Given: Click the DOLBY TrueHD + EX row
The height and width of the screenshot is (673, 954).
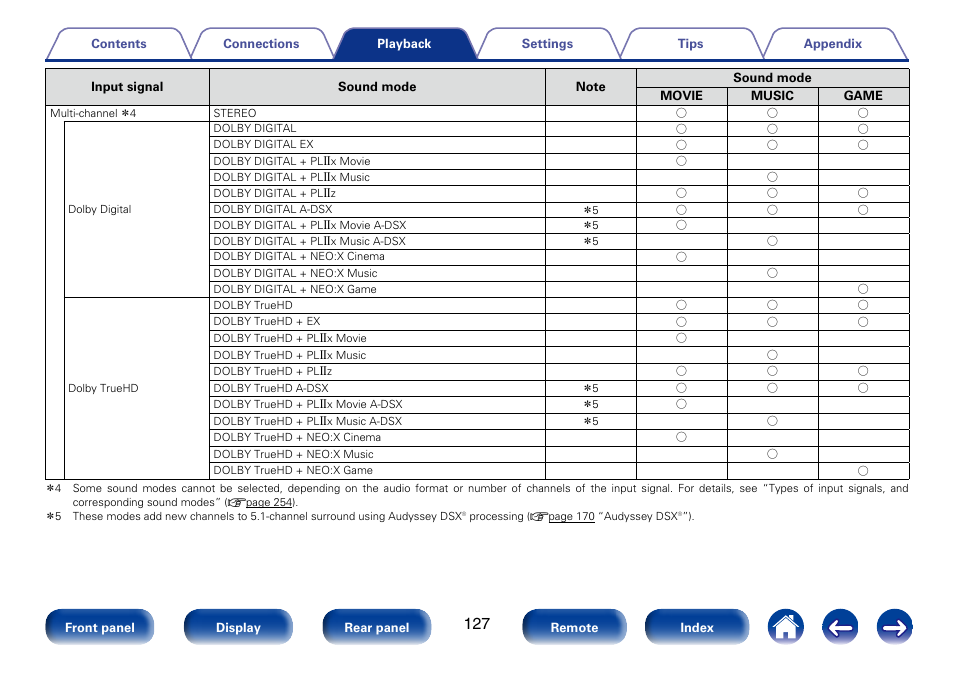Looking at the screenshot, I should 377,321.
